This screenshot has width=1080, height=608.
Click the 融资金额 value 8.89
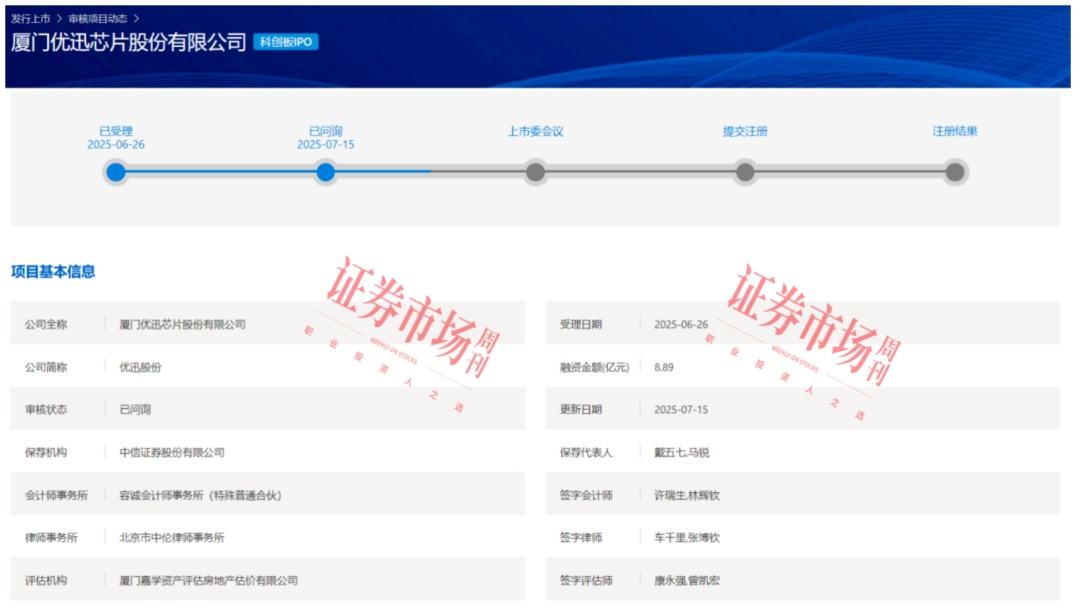664,367
